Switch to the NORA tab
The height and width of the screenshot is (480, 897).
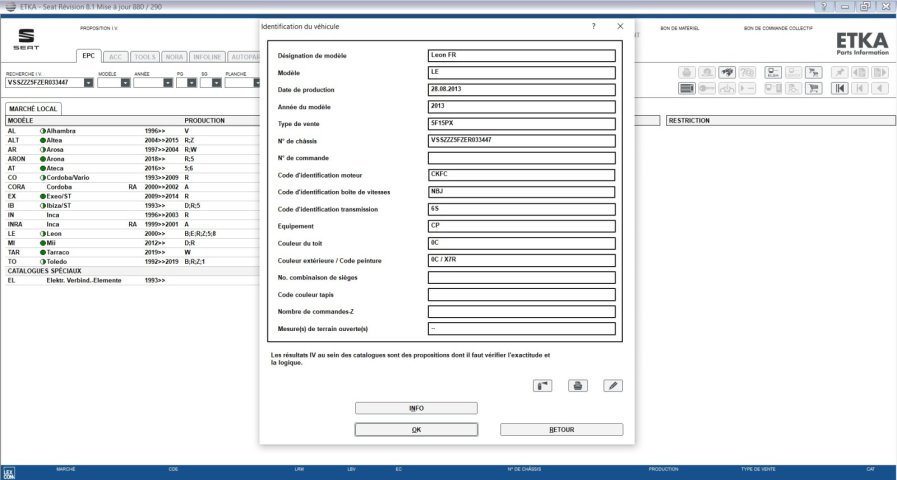tap(174, 57)
